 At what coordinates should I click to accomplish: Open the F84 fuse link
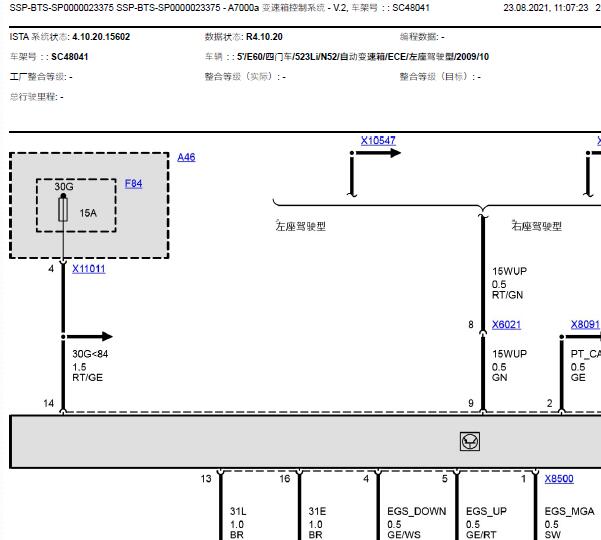pyautogui.click(x=133, y=184)
